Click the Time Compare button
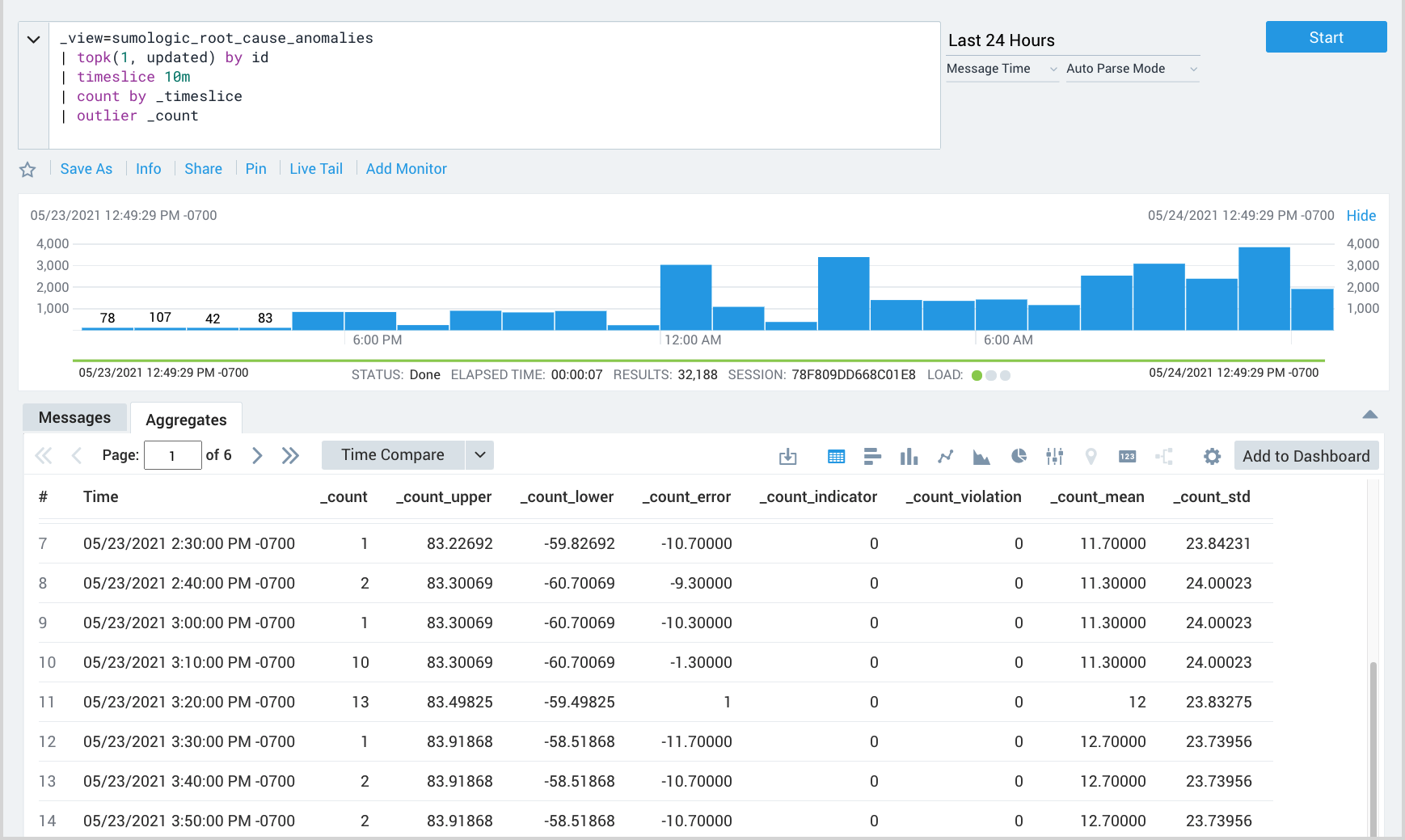This screenshot has height=840, width=1405. pos(393,455)
